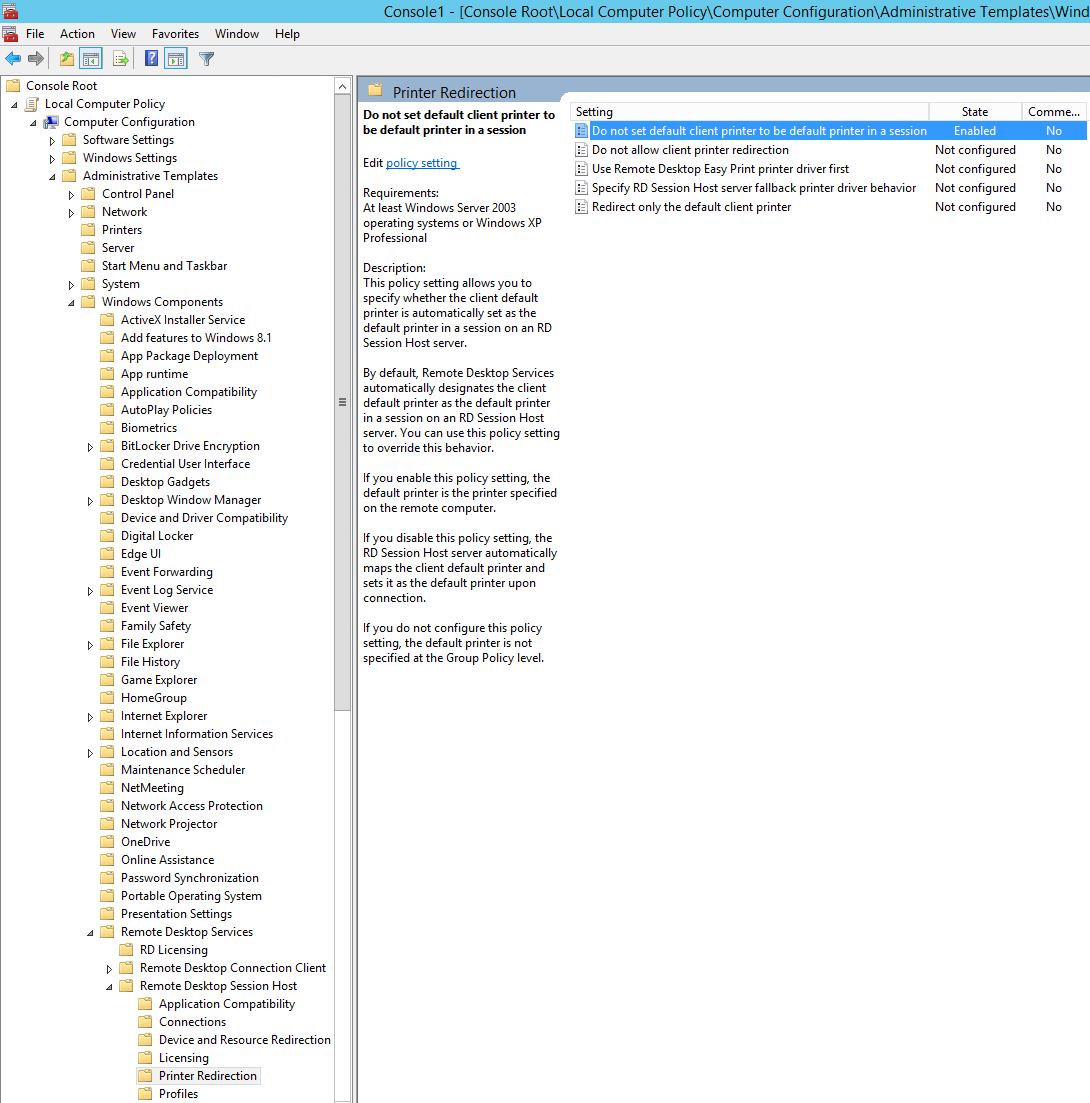1090x1103 pixels.
Task: Click the tree scrollbar up arrow
Action: pos(342,87)
